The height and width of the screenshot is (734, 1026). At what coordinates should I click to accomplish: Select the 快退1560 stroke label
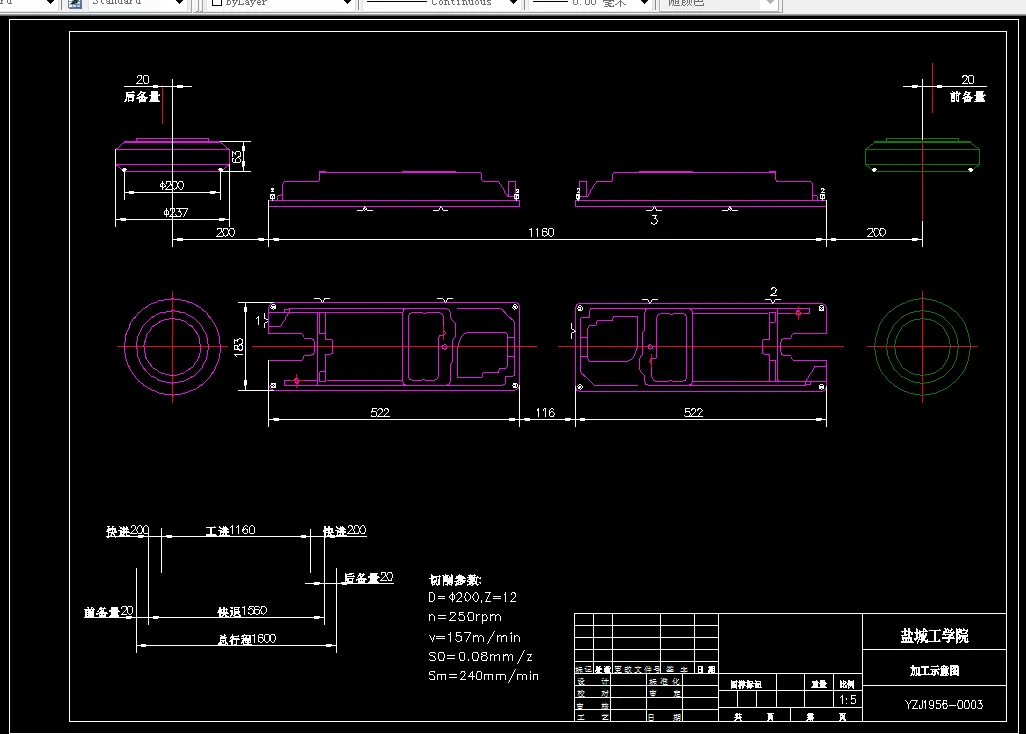tap(242, 611)
